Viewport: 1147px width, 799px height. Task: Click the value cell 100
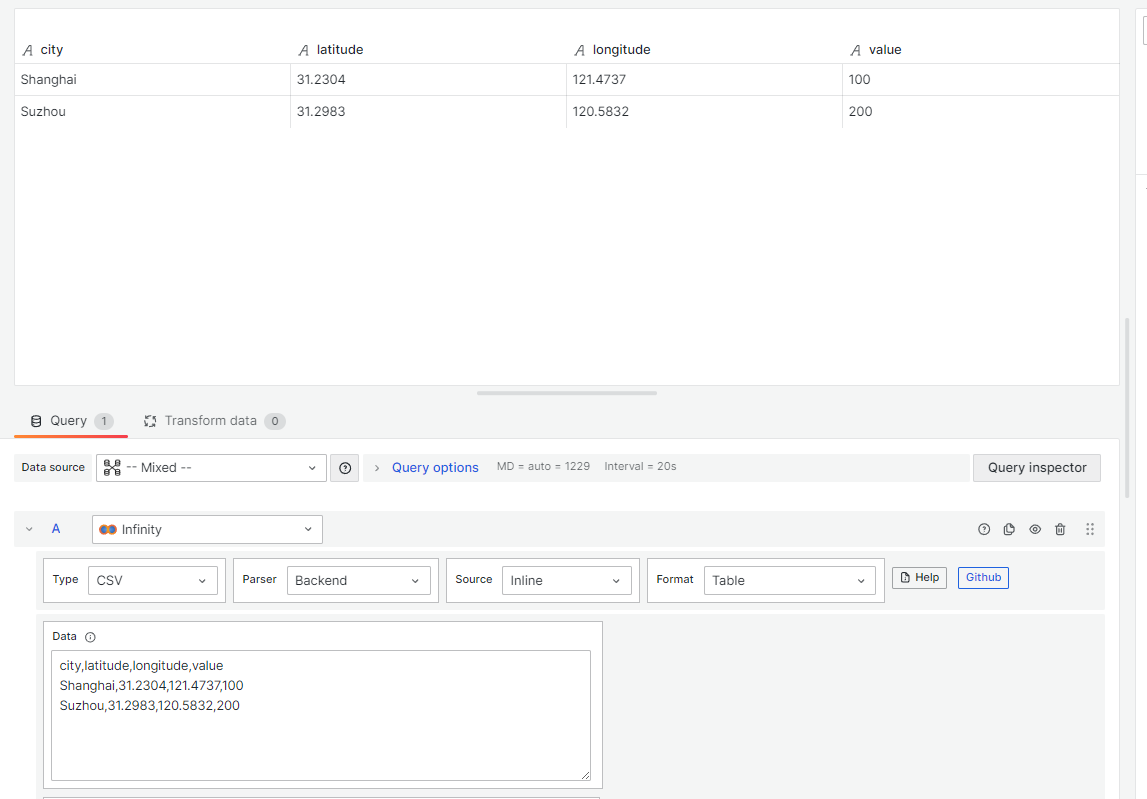981,80
